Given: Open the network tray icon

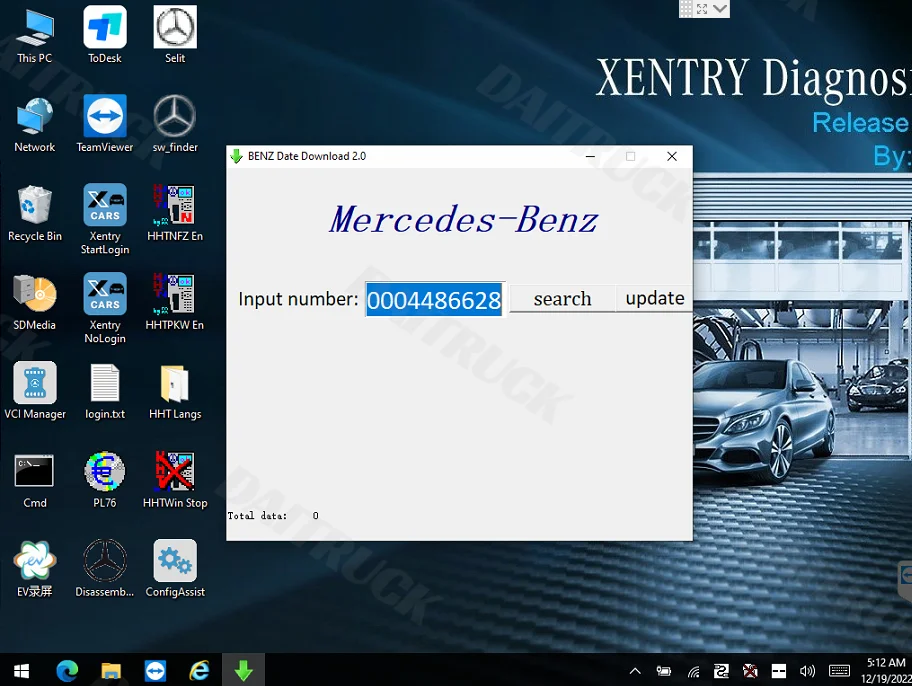Looking at the screenshot, I should (693, 672).
